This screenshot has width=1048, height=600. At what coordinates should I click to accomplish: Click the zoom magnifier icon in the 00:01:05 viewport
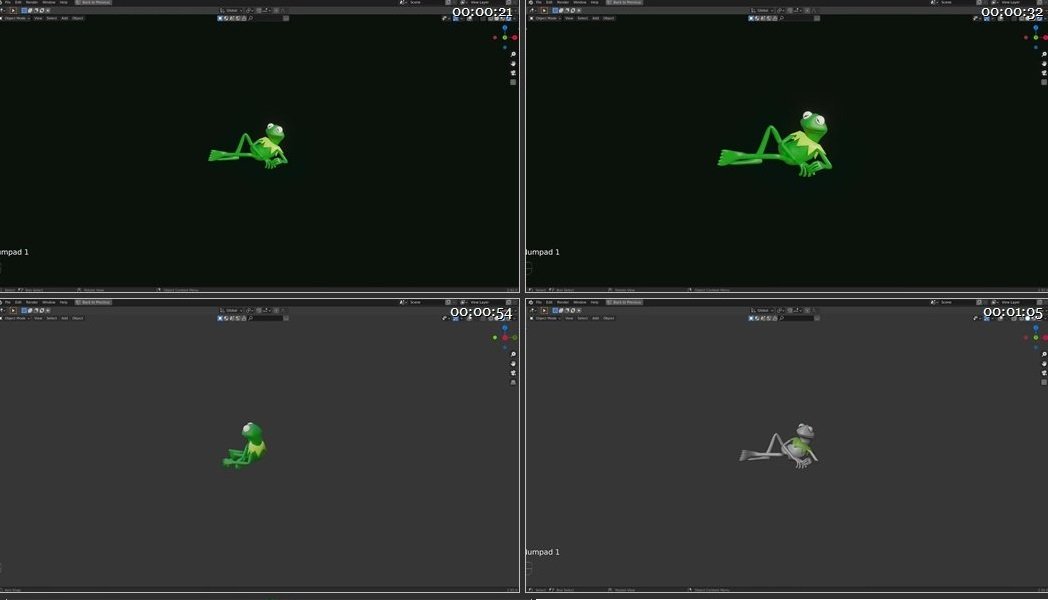(1044, 354)
